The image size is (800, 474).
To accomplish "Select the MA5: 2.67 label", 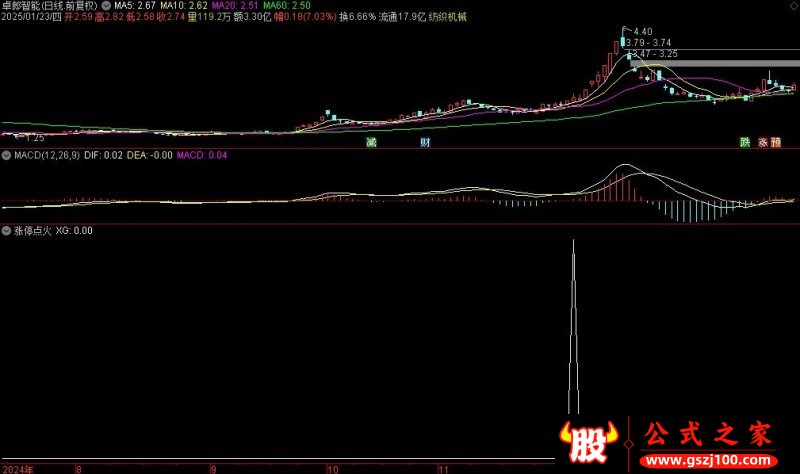I will click(x=135, y=6).
